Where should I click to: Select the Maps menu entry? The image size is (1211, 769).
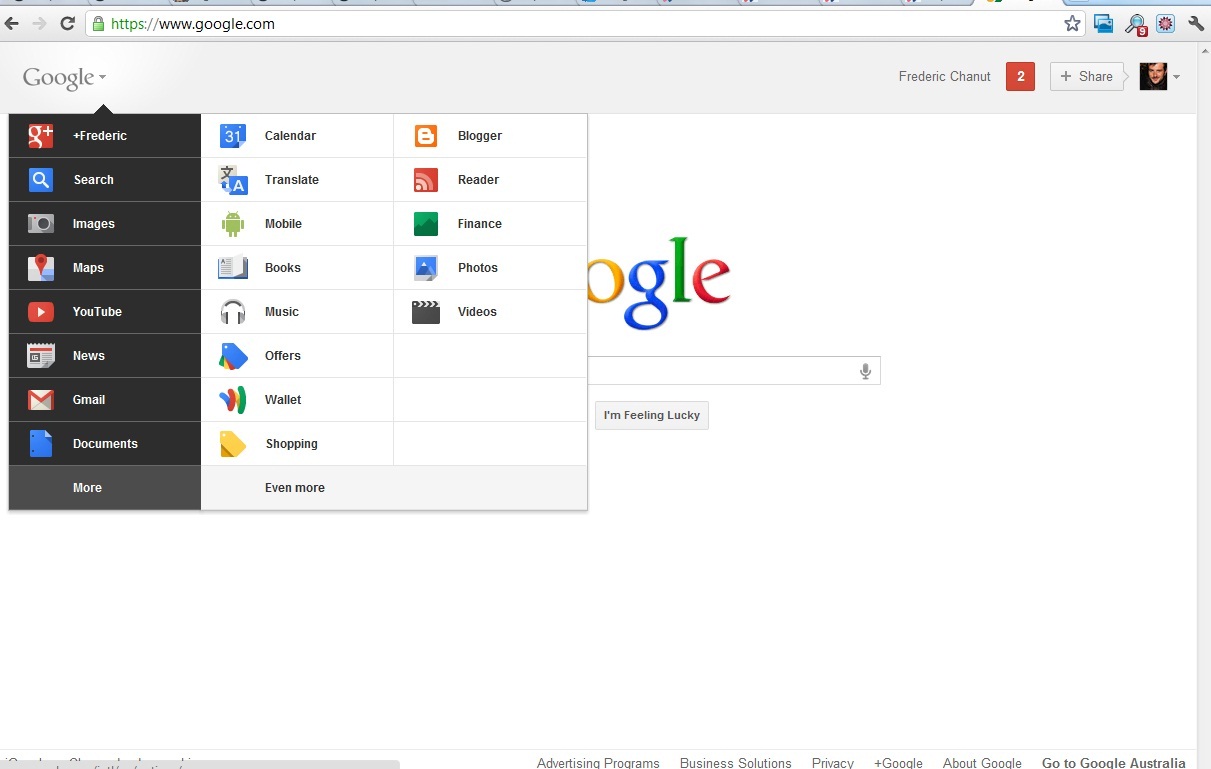88,268
